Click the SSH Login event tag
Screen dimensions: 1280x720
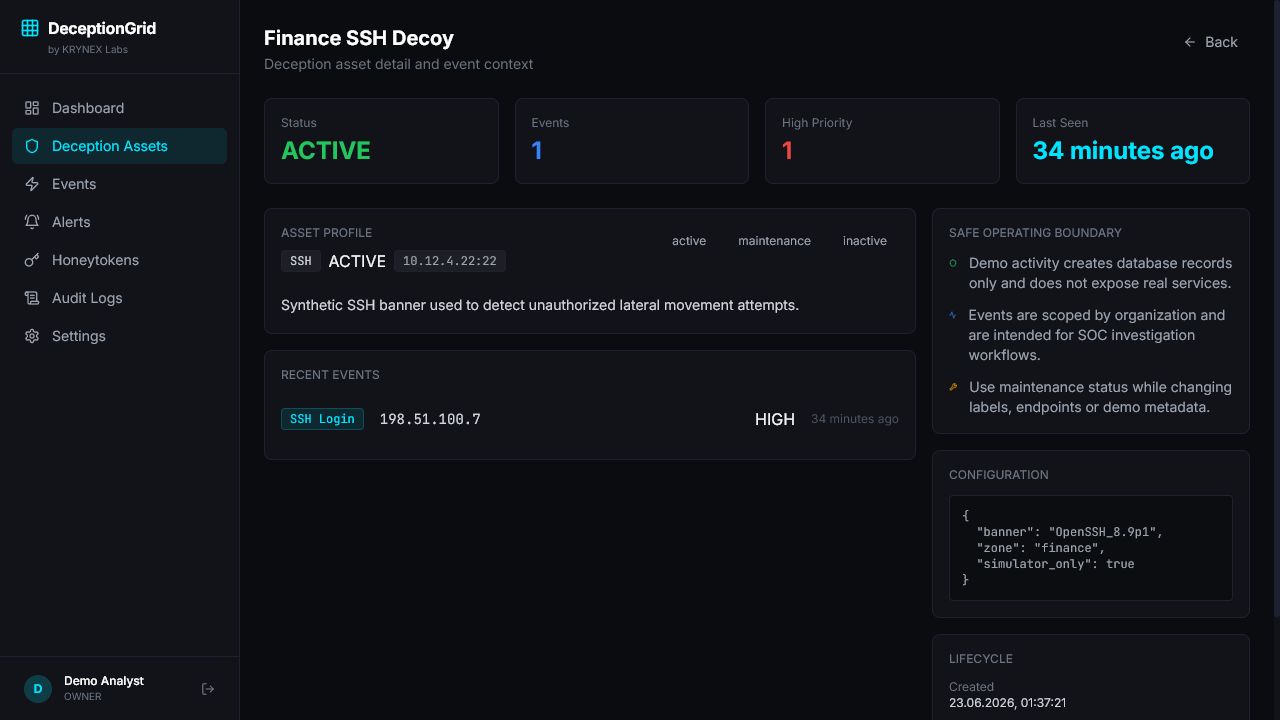tap(322, 419)
